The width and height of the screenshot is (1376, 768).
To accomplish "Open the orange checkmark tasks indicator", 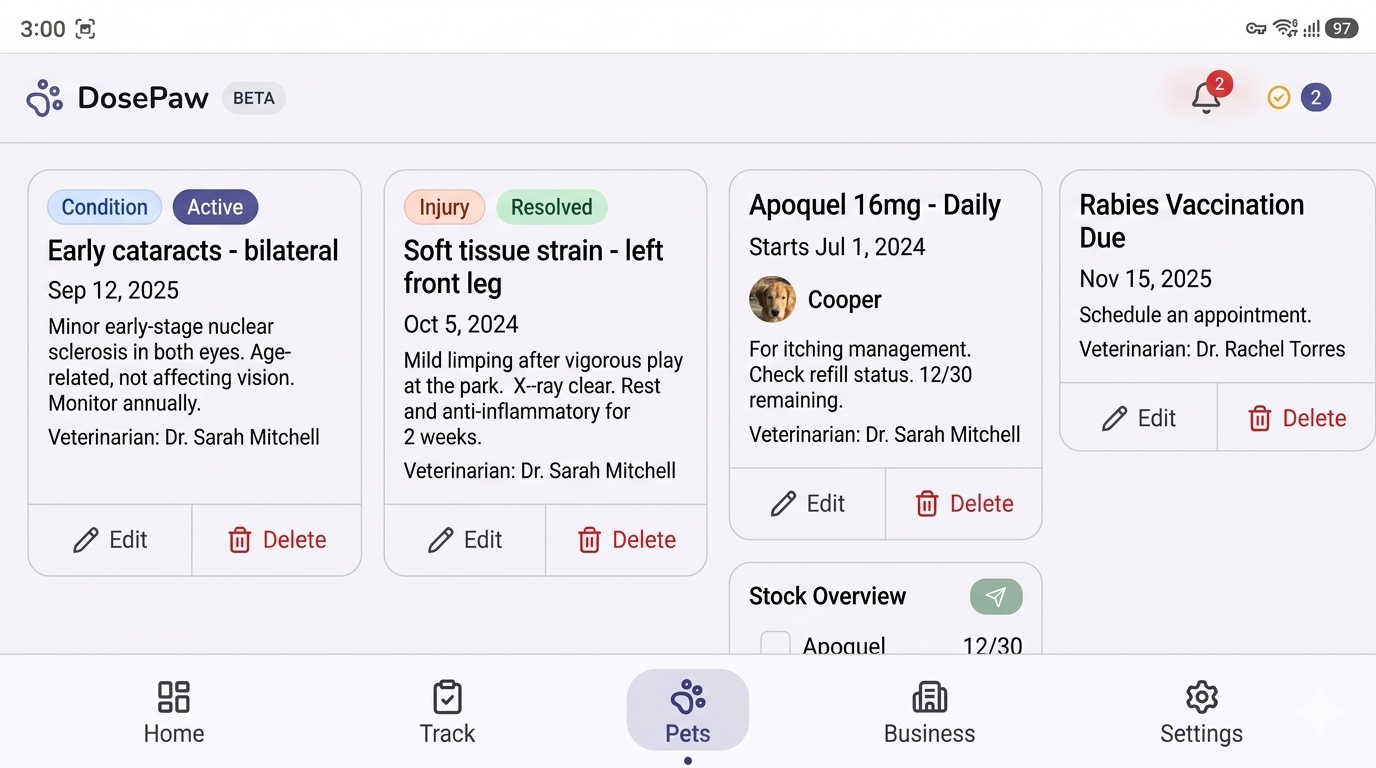I will 1279,98.
